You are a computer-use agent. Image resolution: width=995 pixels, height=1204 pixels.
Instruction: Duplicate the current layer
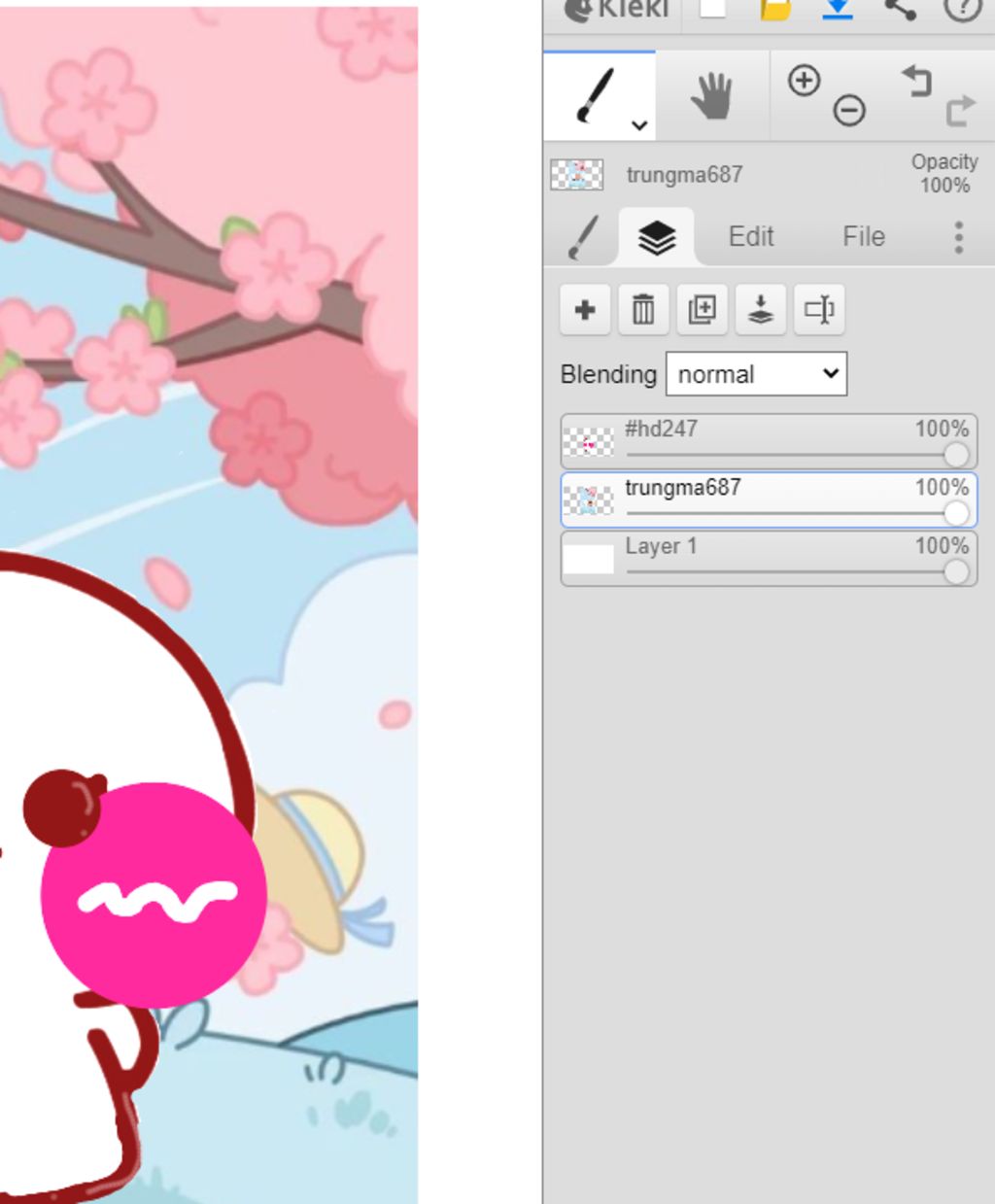tap(702, 310)
